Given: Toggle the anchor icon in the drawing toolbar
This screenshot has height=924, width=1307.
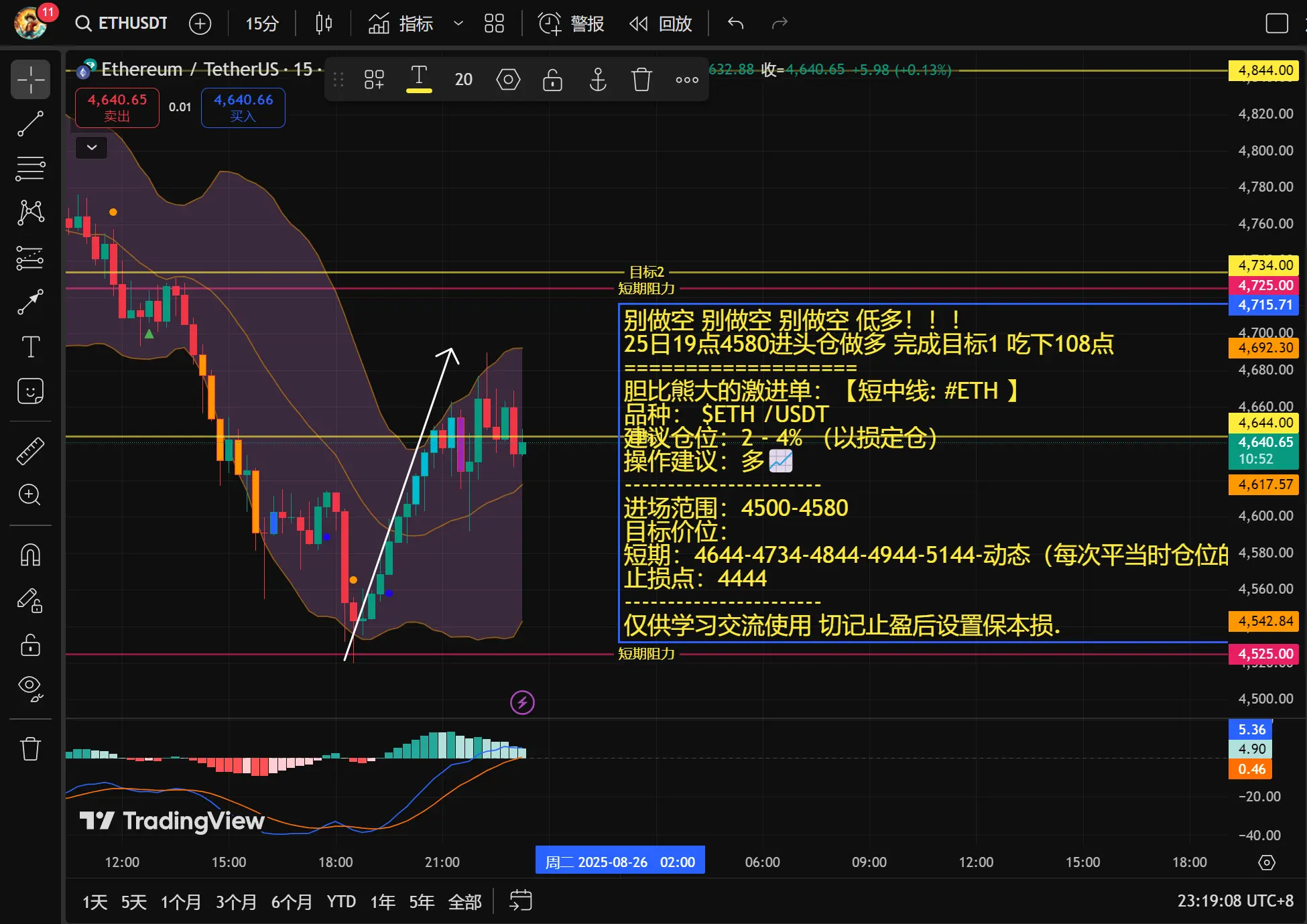Looking at the screenshot, I should pyautogui.click(x=597, y=80).
